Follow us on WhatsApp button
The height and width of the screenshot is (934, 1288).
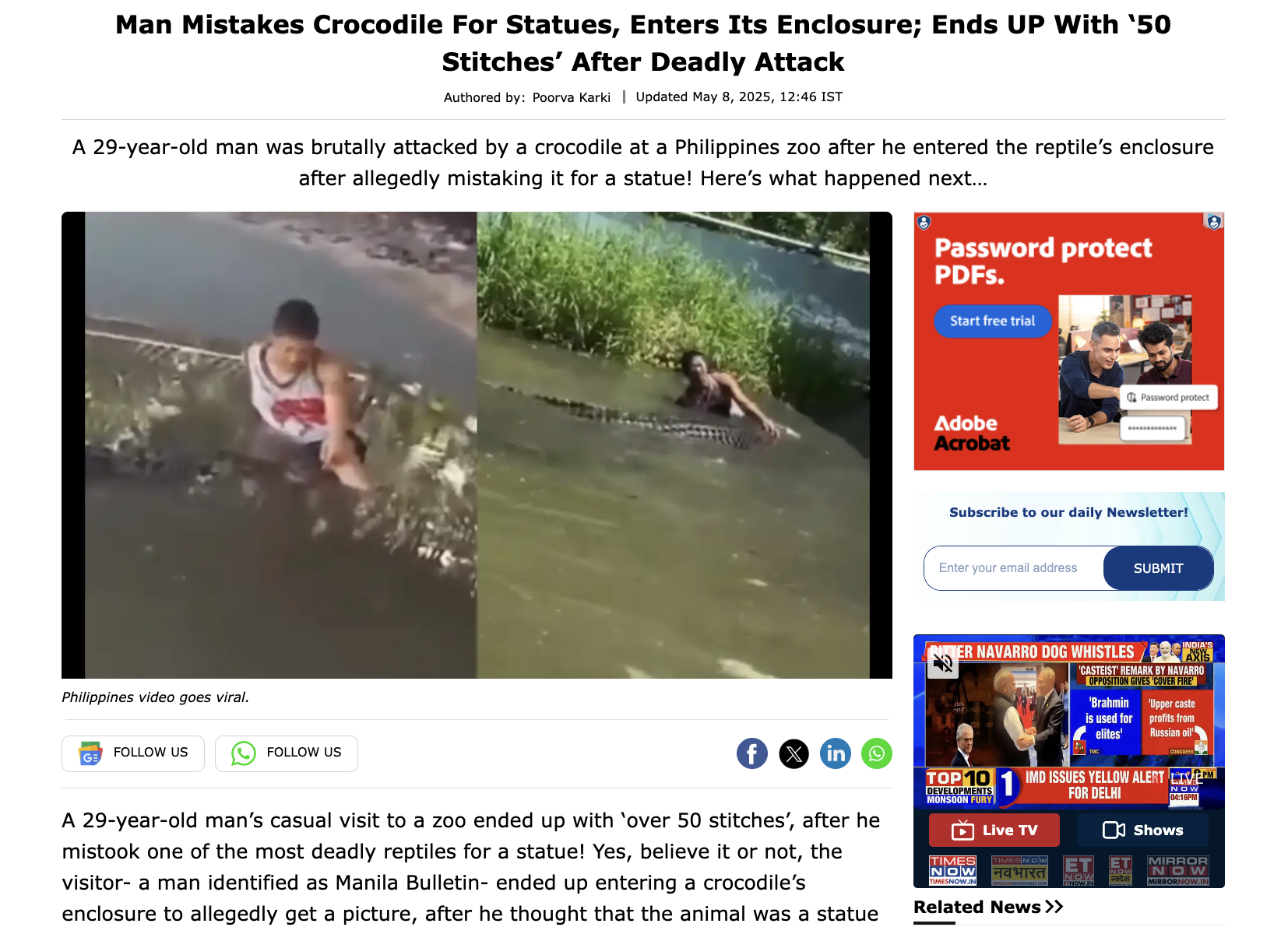287,753
